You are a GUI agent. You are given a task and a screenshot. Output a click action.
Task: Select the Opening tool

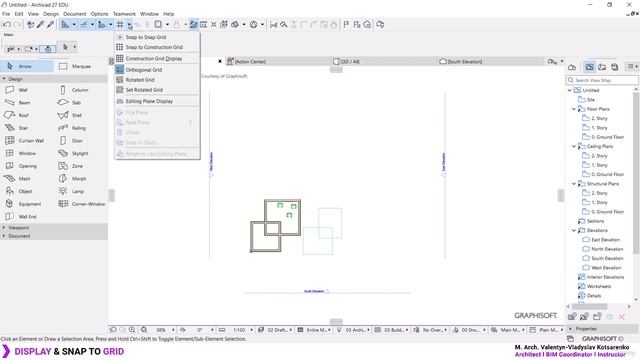pos(27,166)
